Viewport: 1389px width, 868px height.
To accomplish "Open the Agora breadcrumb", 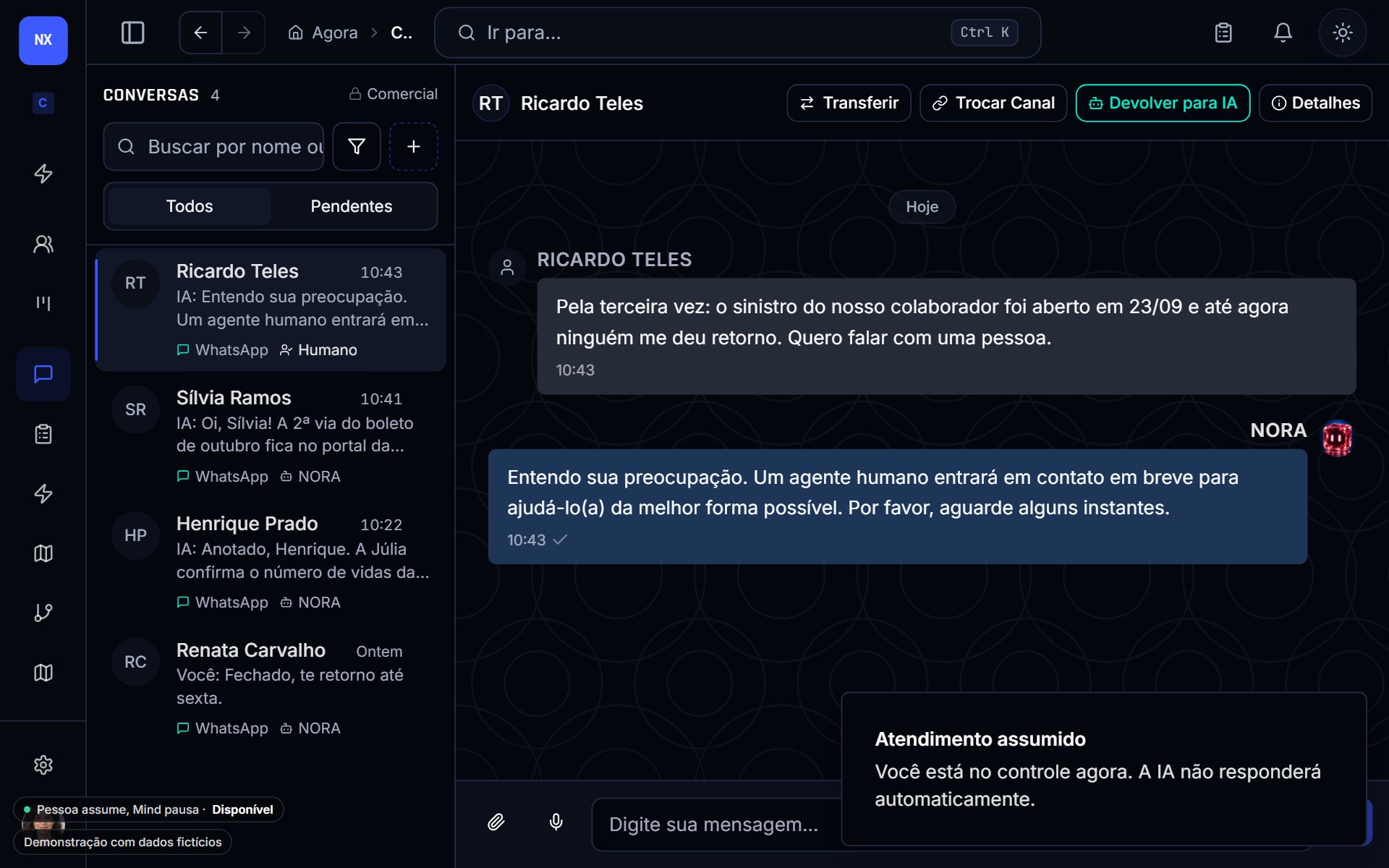I will (323, 33).
